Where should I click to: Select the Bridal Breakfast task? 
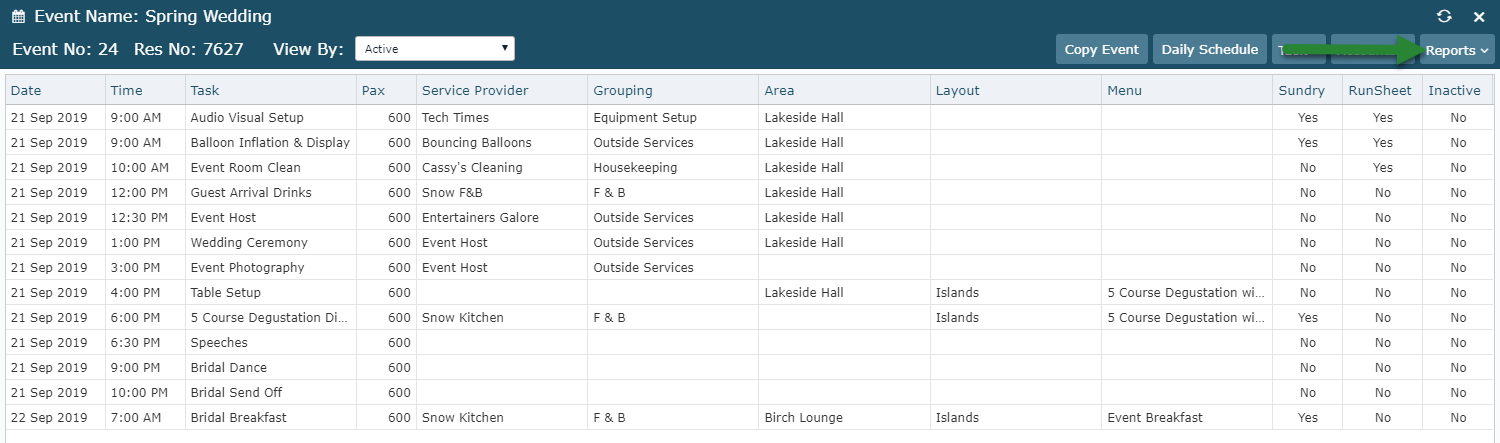238,417
